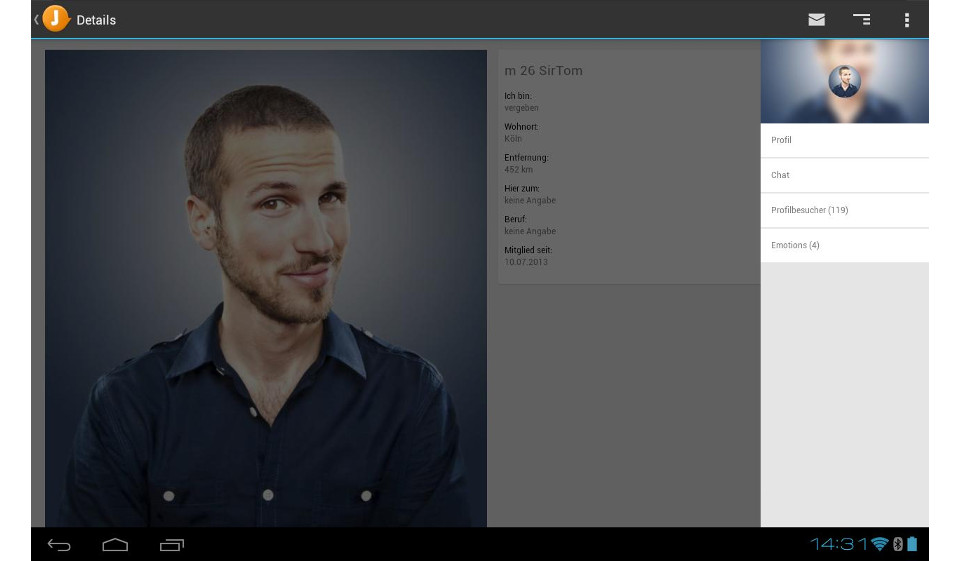This screenshot has height=561, width=960.
Task: Select Emotions (4) in the drawer
Action: [844, 245]
